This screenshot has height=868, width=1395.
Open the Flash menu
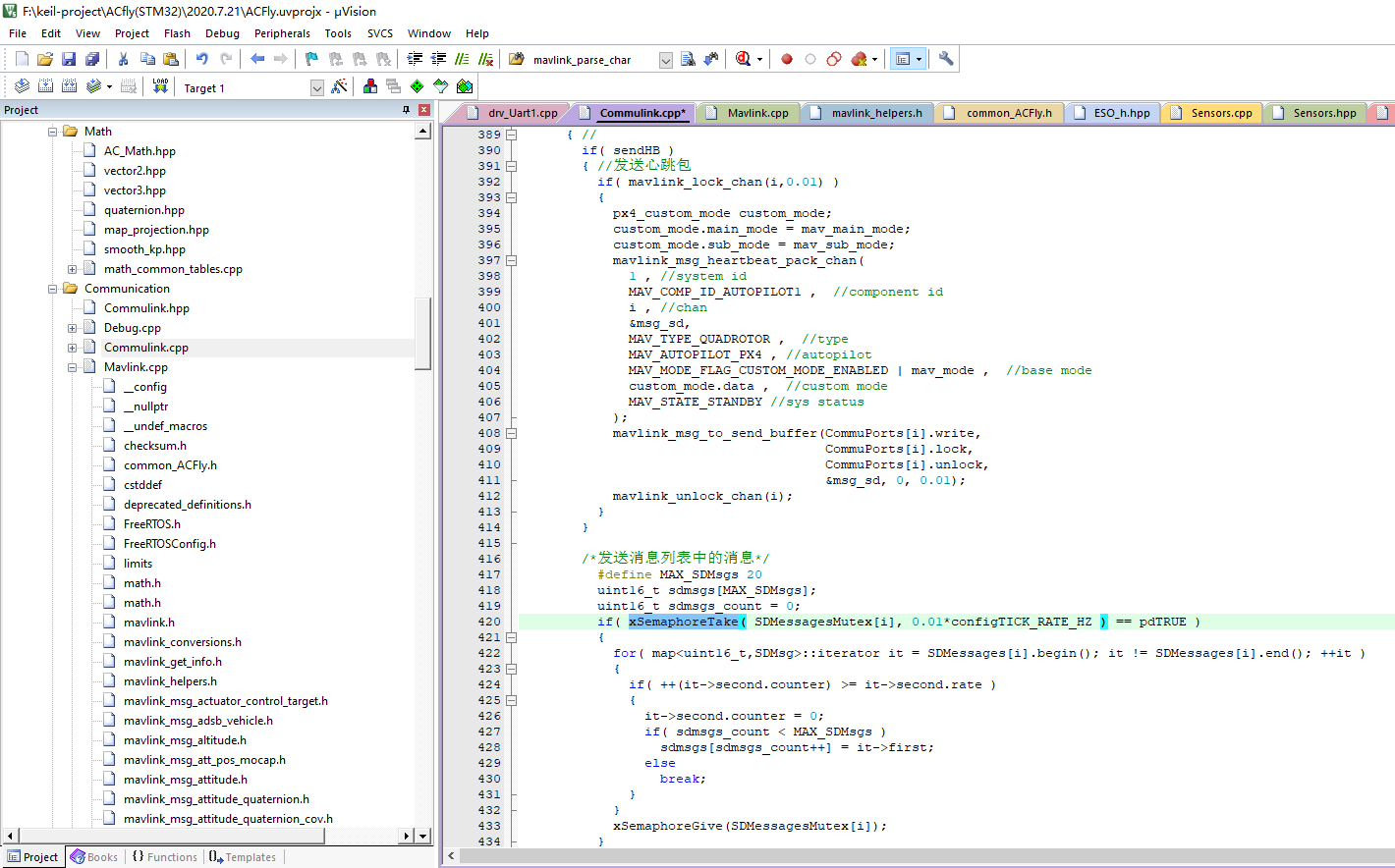[x=177, y=33]
